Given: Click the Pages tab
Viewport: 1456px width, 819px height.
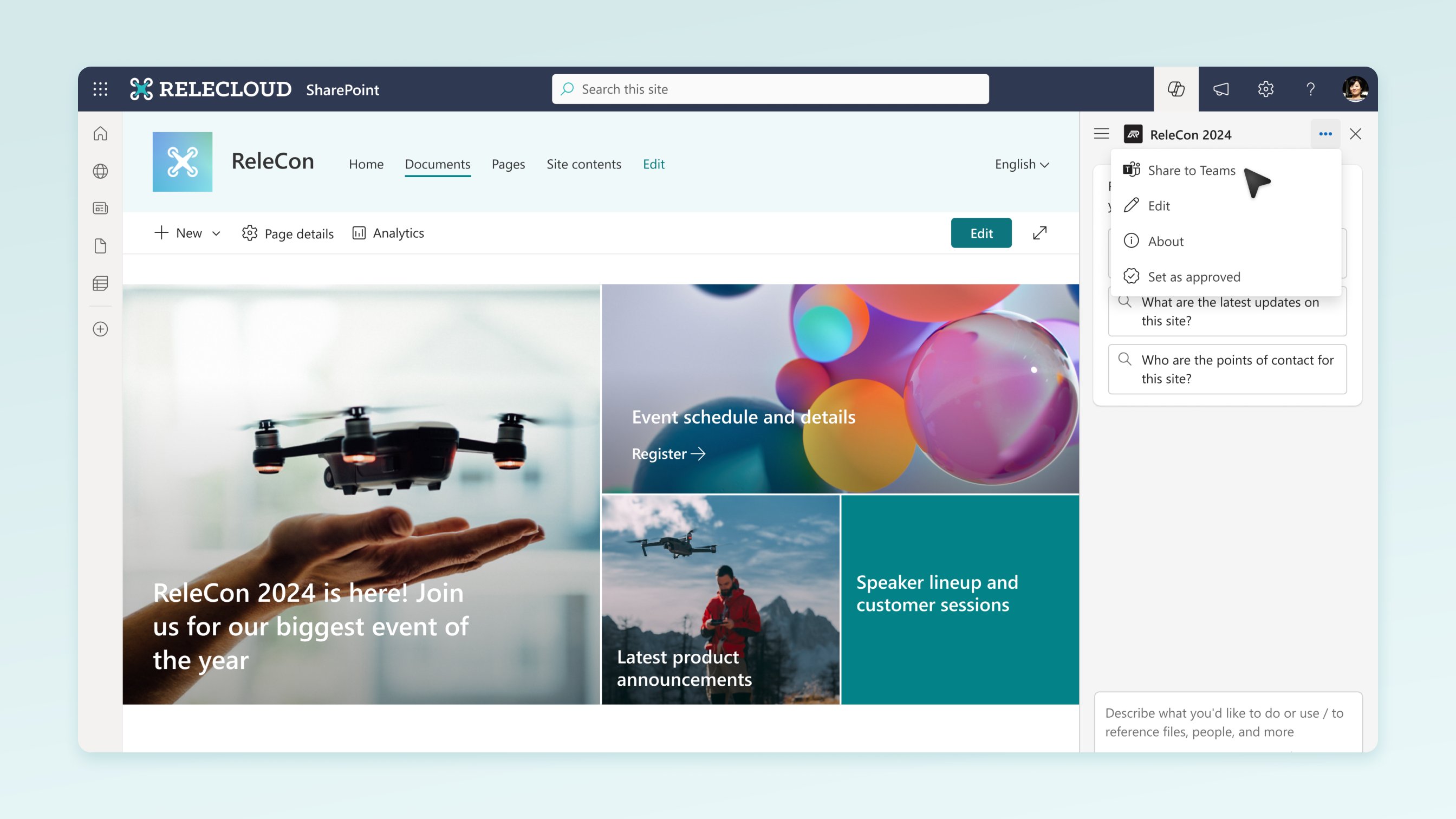Looking at the screenshot, I should point(508,163).
